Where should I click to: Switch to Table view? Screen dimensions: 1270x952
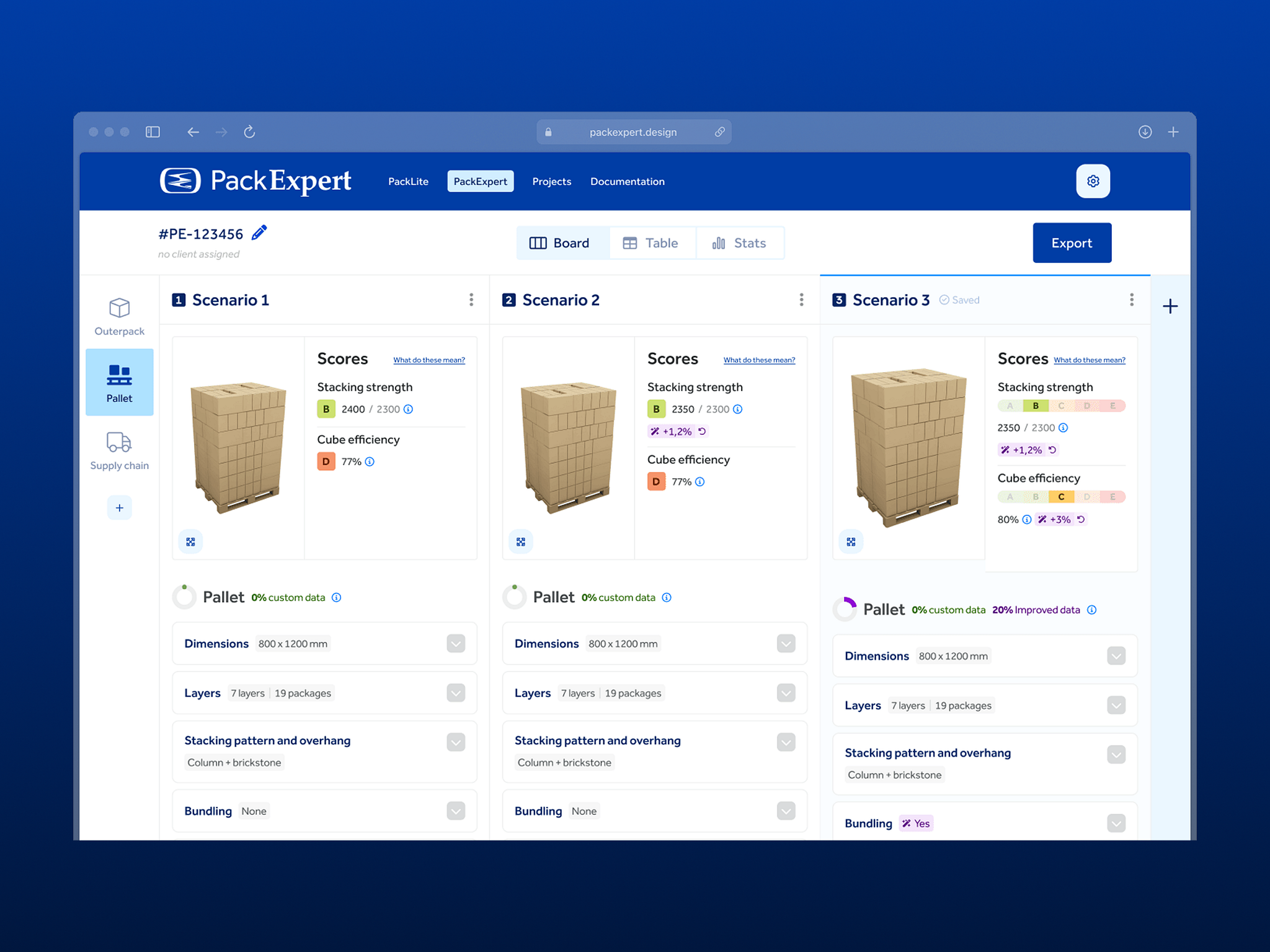point(652,243)
